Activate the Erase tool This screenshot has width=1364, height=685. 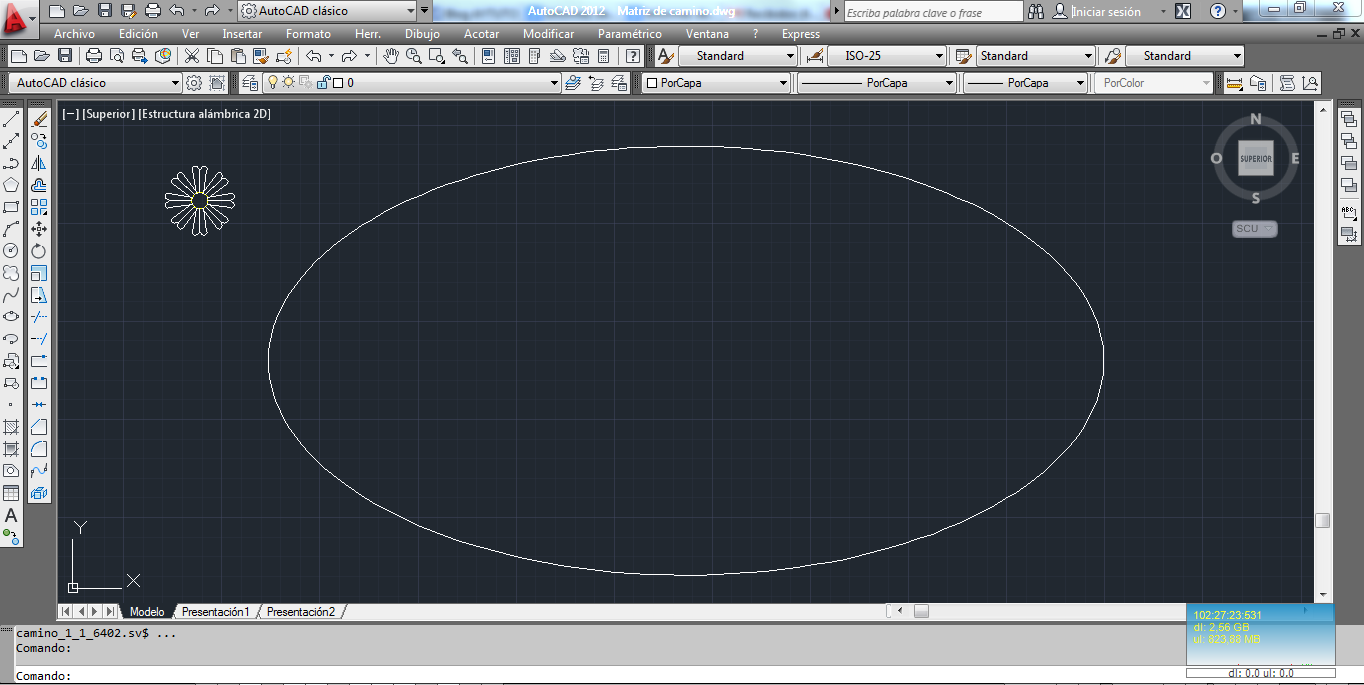38,120
